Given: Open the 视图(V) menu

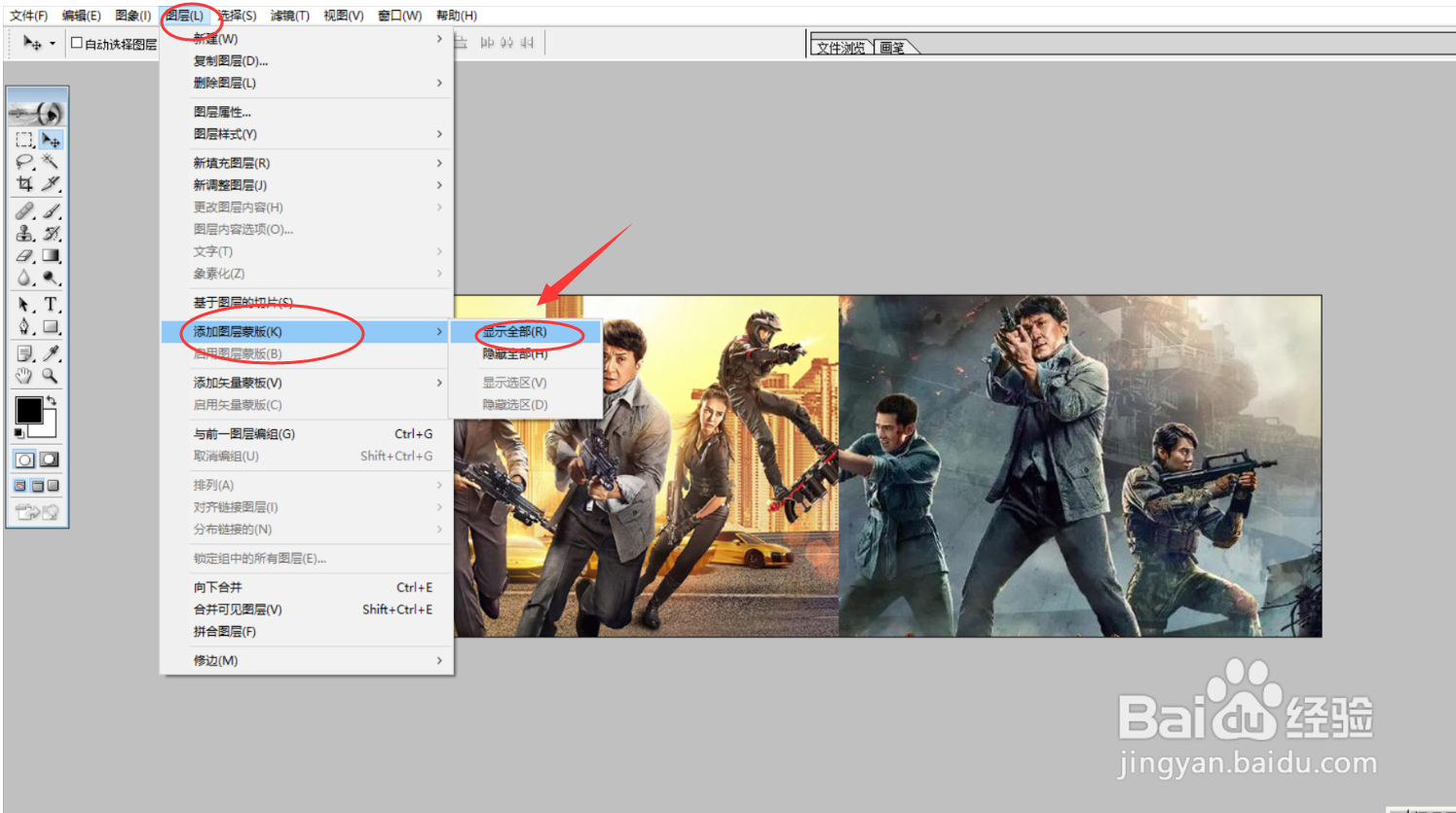Looking at the screenshot, I should 343,16.
